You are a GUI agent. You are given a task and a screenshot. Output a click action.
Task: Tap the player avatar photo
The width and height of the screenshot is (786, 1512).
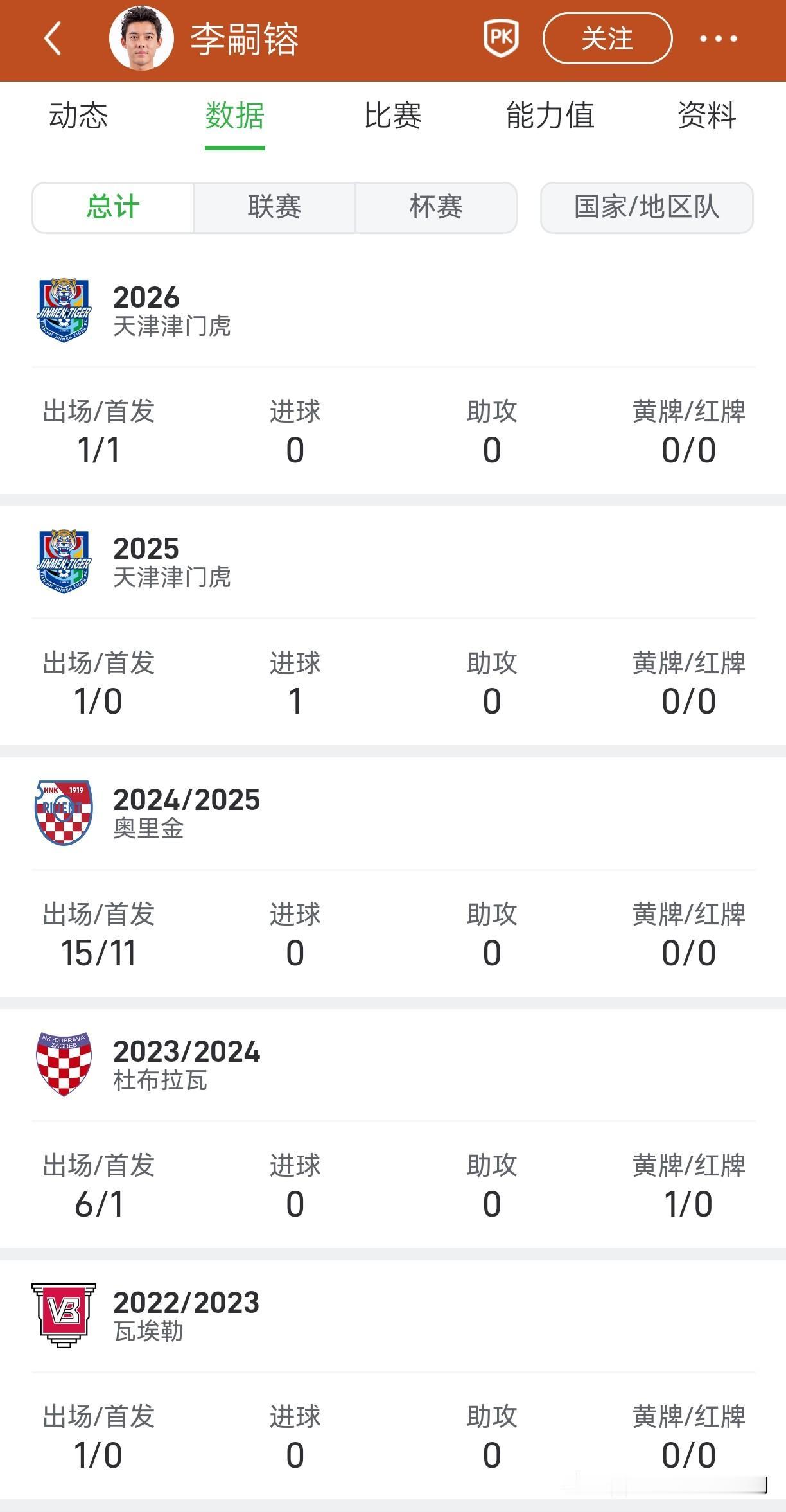click(x=141, y=39)
